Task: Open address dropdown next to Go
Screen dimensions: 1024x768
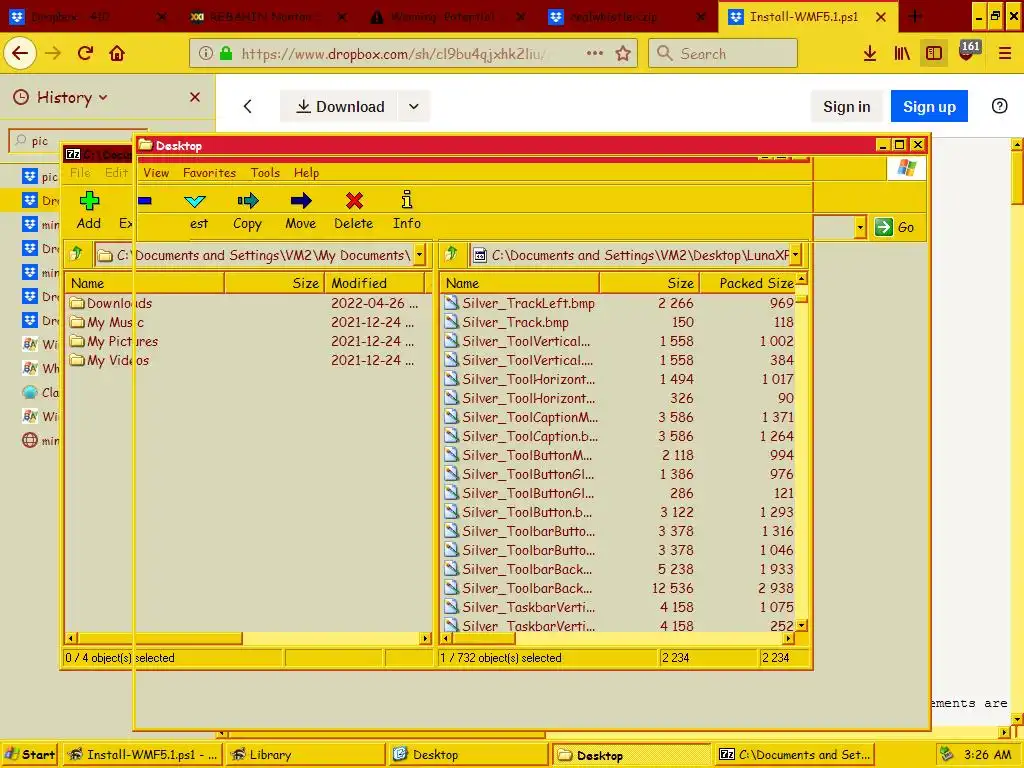Action: tap(860, 227)
